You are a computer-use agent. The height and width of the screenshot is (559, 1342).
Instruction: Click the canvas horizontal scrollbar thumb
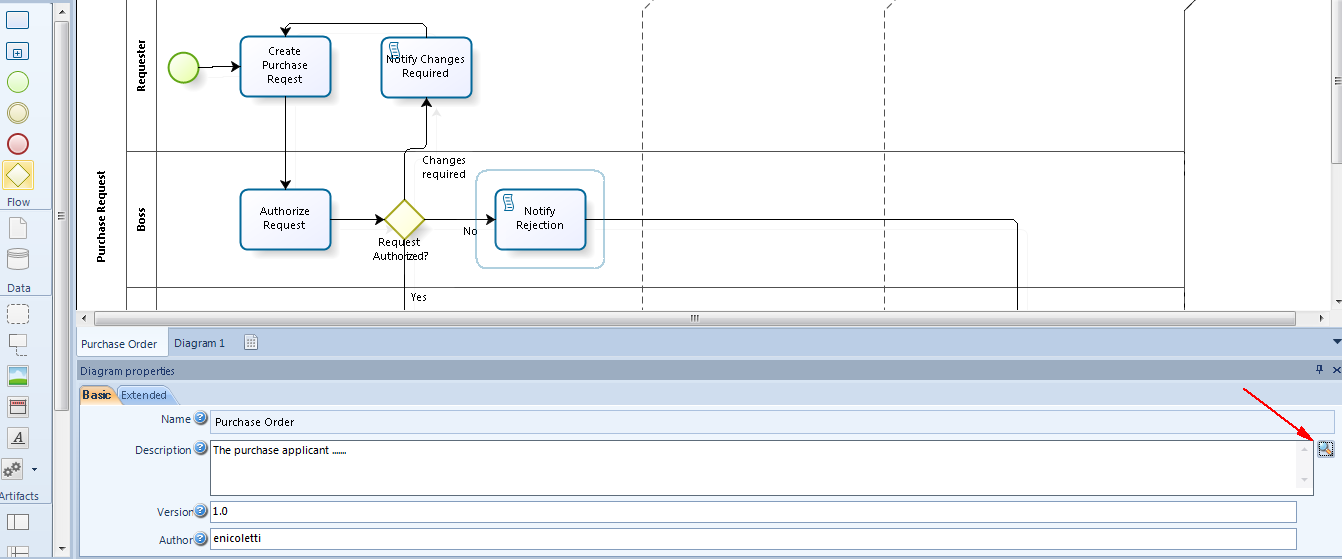(694, 318)
